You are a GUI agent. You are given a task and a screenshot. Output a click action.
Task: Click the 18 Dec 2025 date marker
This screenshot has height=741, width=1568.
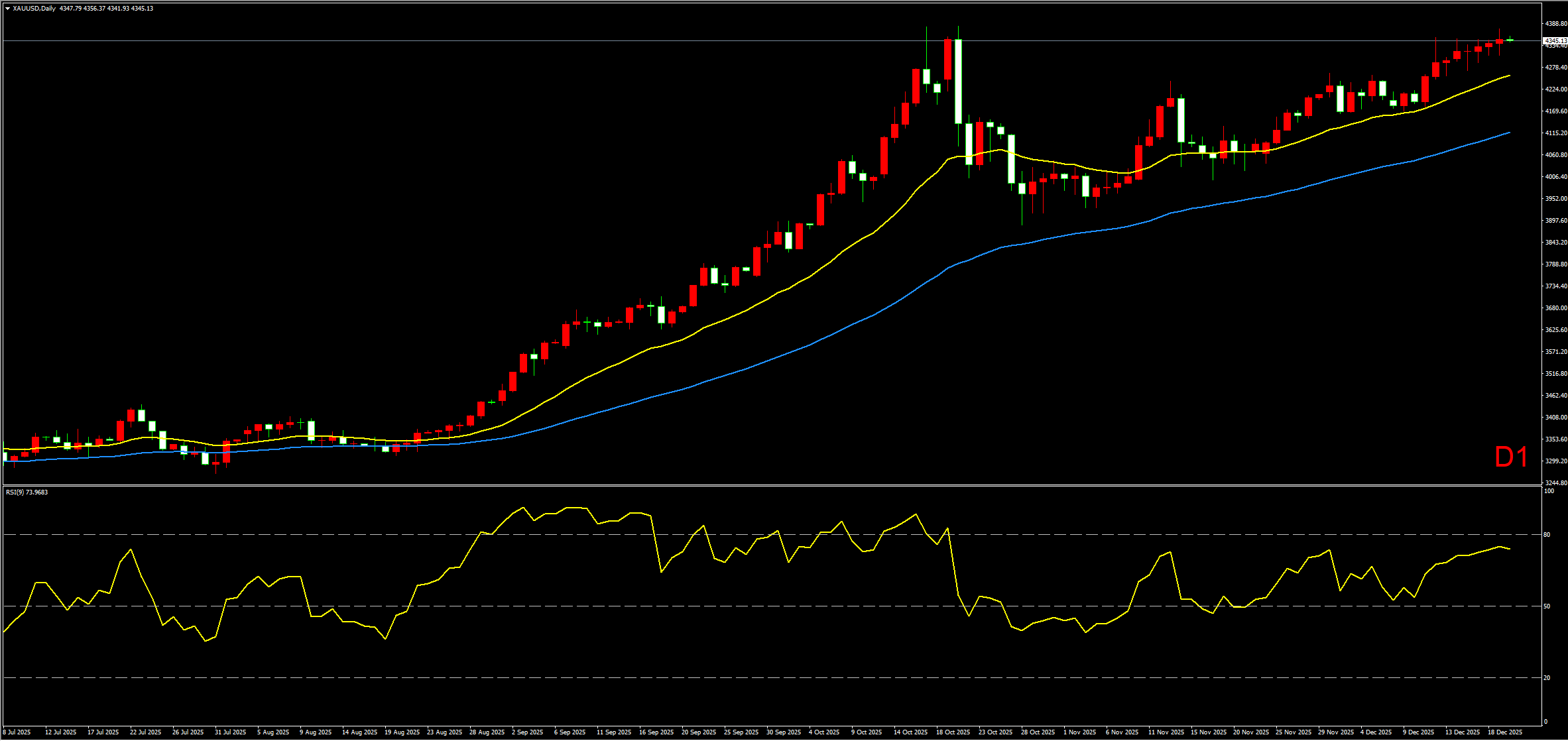(x=1505, y=732)
